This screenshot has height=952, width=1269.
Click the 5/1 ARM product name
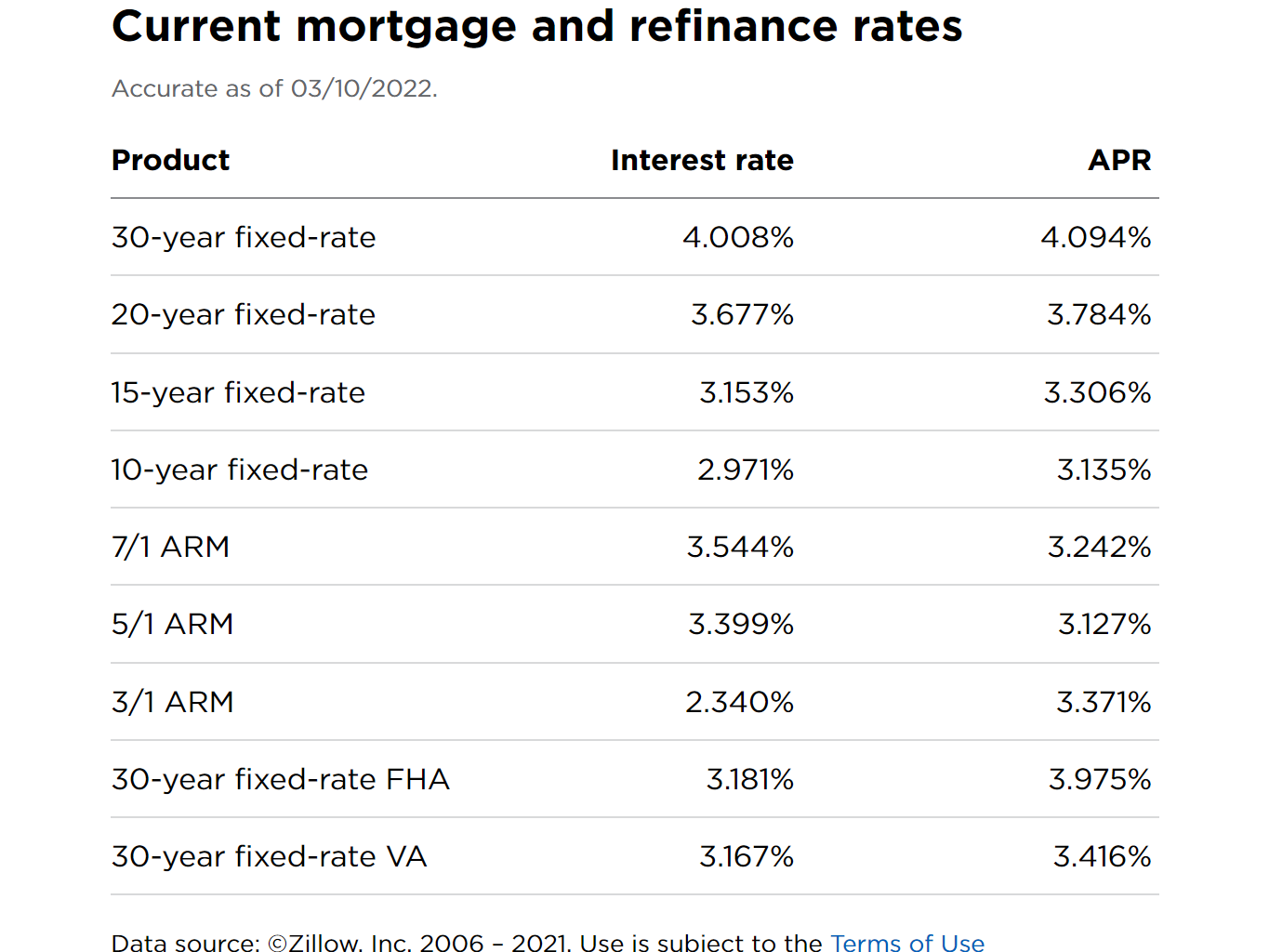(x=172, y=624)
